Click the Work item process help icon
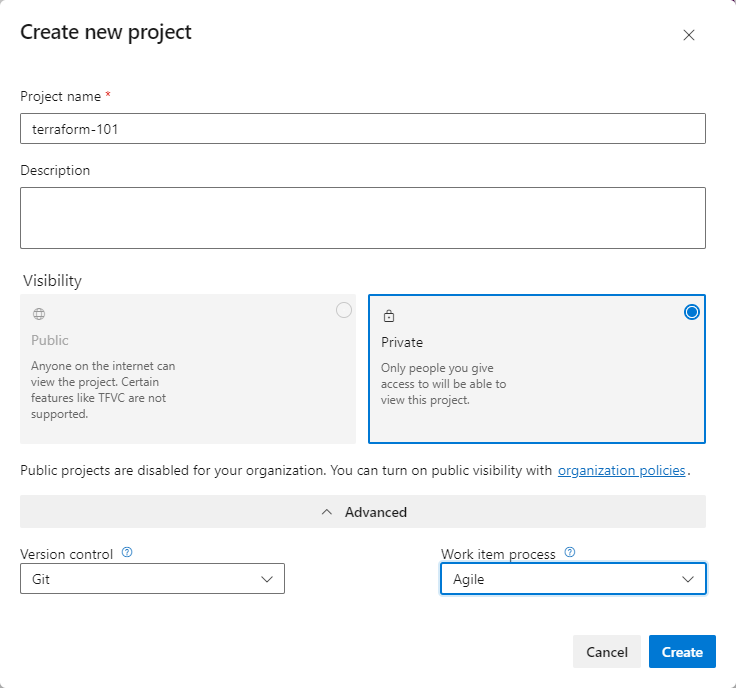 coord(569,552)
